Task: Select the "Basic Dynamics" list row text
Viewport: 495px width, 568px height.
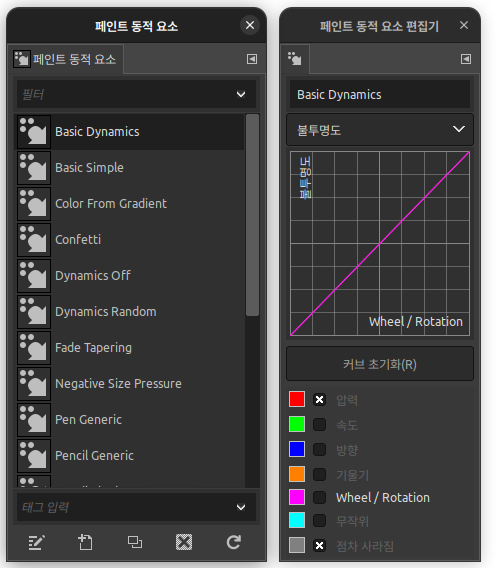Action: [97, 132]
